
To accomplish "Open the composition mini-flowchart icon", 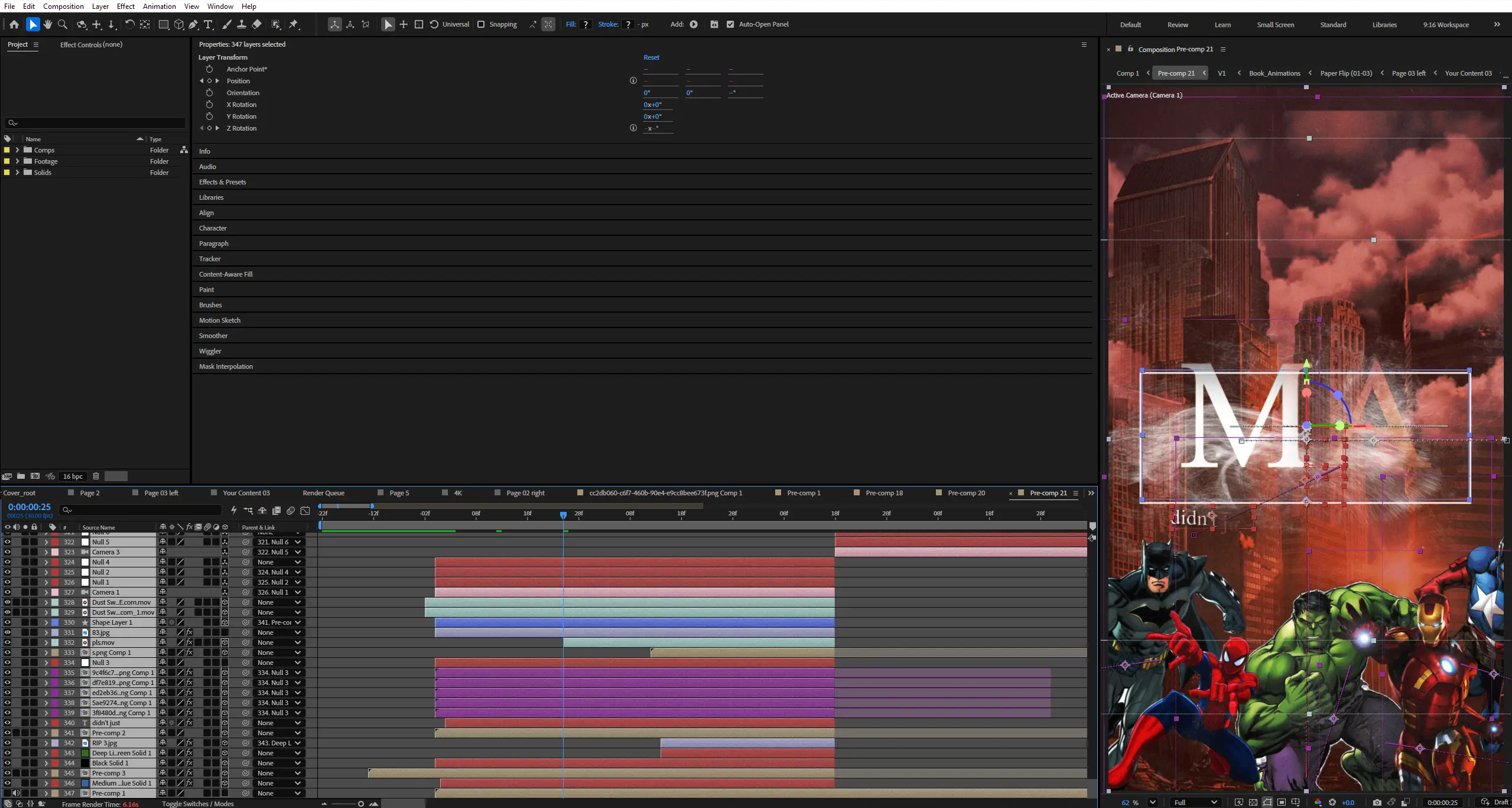I will pyautogui.click(x=248, y=510).
